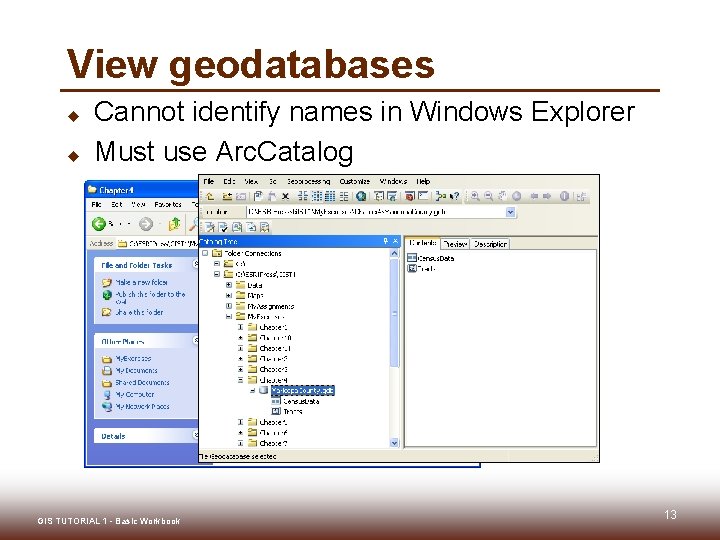Open the Geoprocessing menu
The image size is (720, 540).
308,181
